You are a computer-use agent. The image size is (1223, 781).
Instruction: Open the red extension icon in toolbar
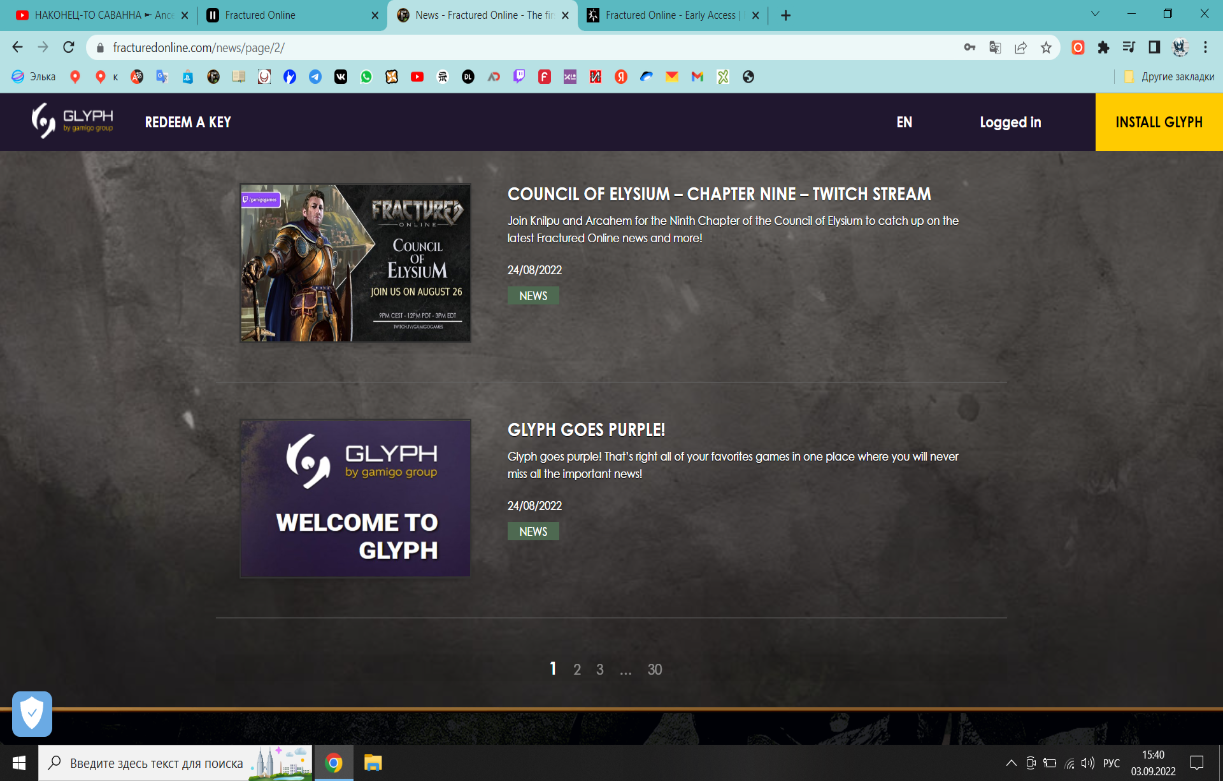[1078, 47]
